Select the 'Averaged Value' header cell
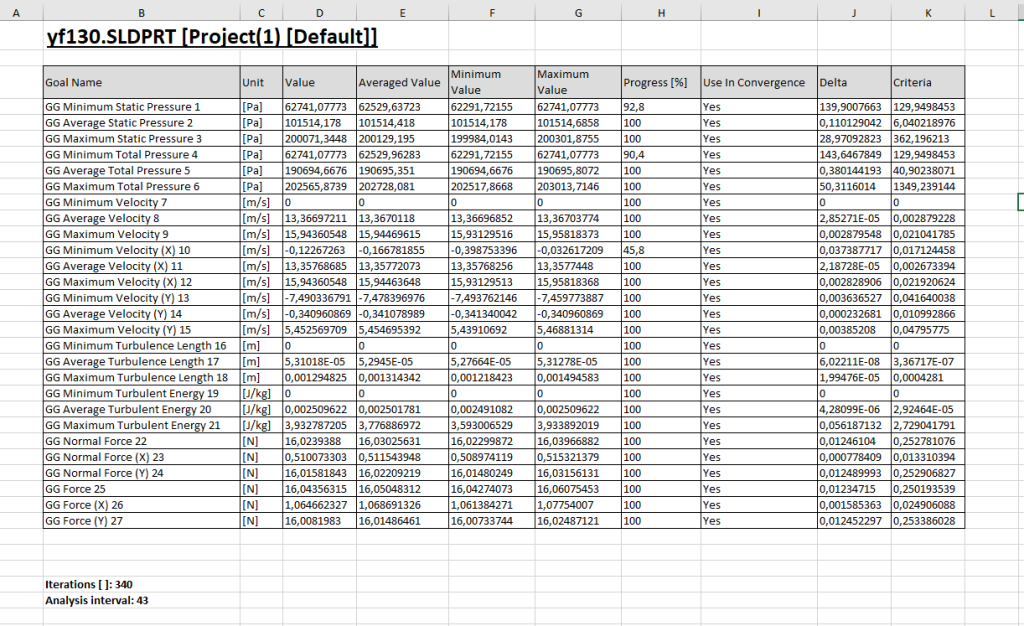1024x626 pixels. click(402, 82)
